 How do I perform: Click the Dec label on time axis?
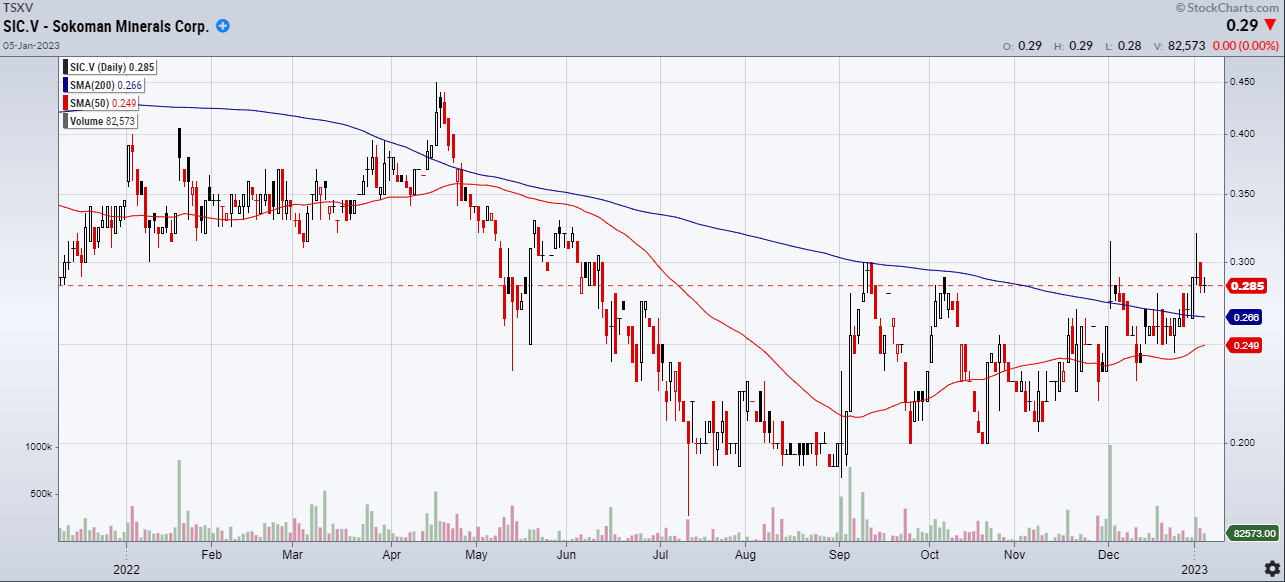[1108, 553]
